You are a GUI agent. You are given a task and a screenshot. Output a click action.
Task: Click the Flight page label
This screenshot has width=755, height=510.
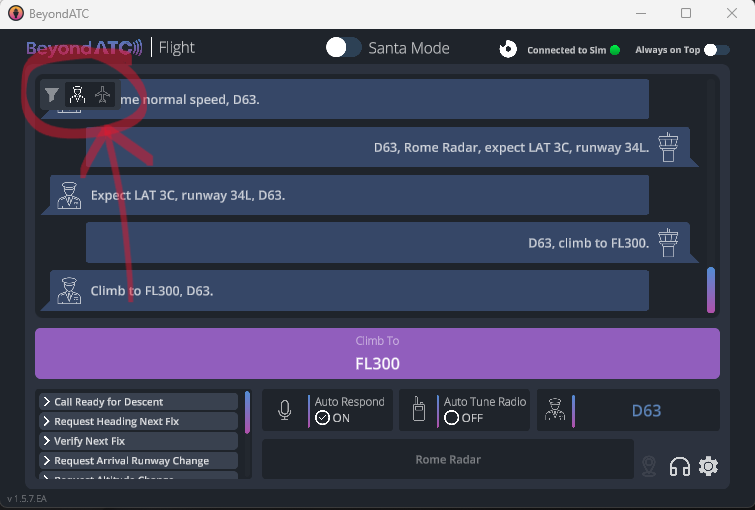click(x=177, y=48)
